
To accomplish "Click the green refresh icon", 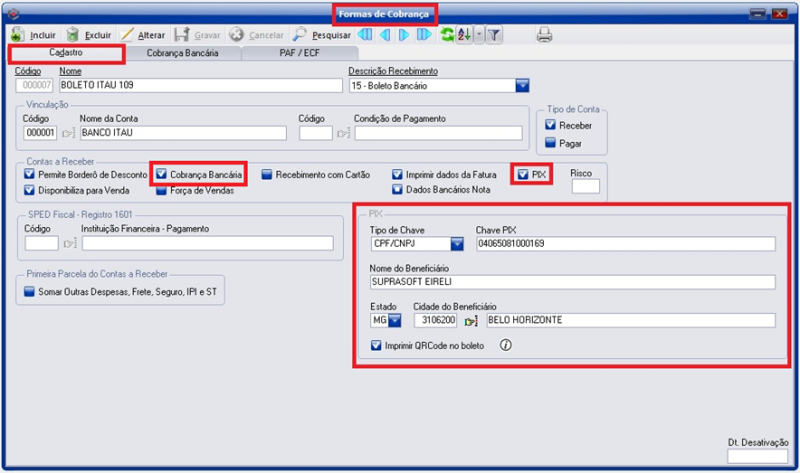I will coord(447,35).
